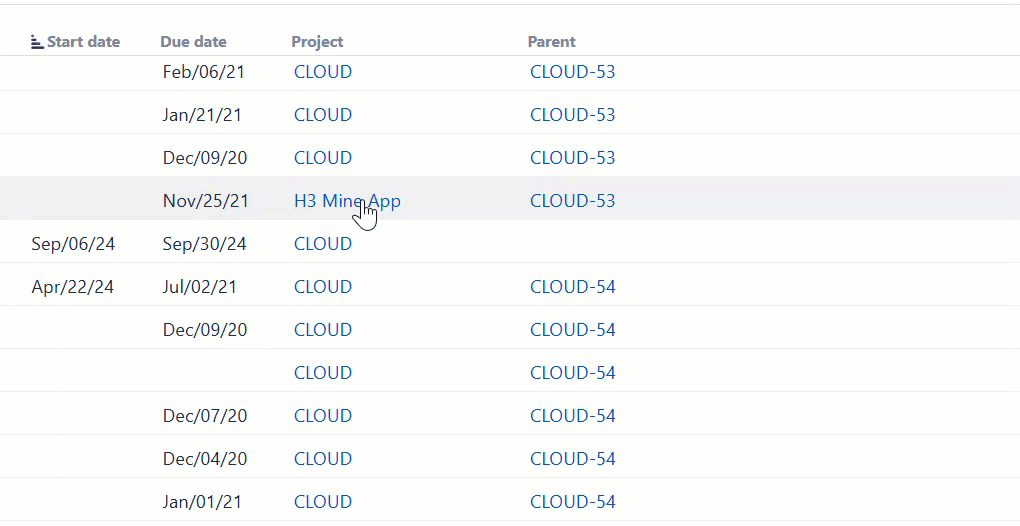Open CLOUD-53 parent in the Feb/06/21 row
The height and width of the screenshot is (526, 1020).
(572, 72)
